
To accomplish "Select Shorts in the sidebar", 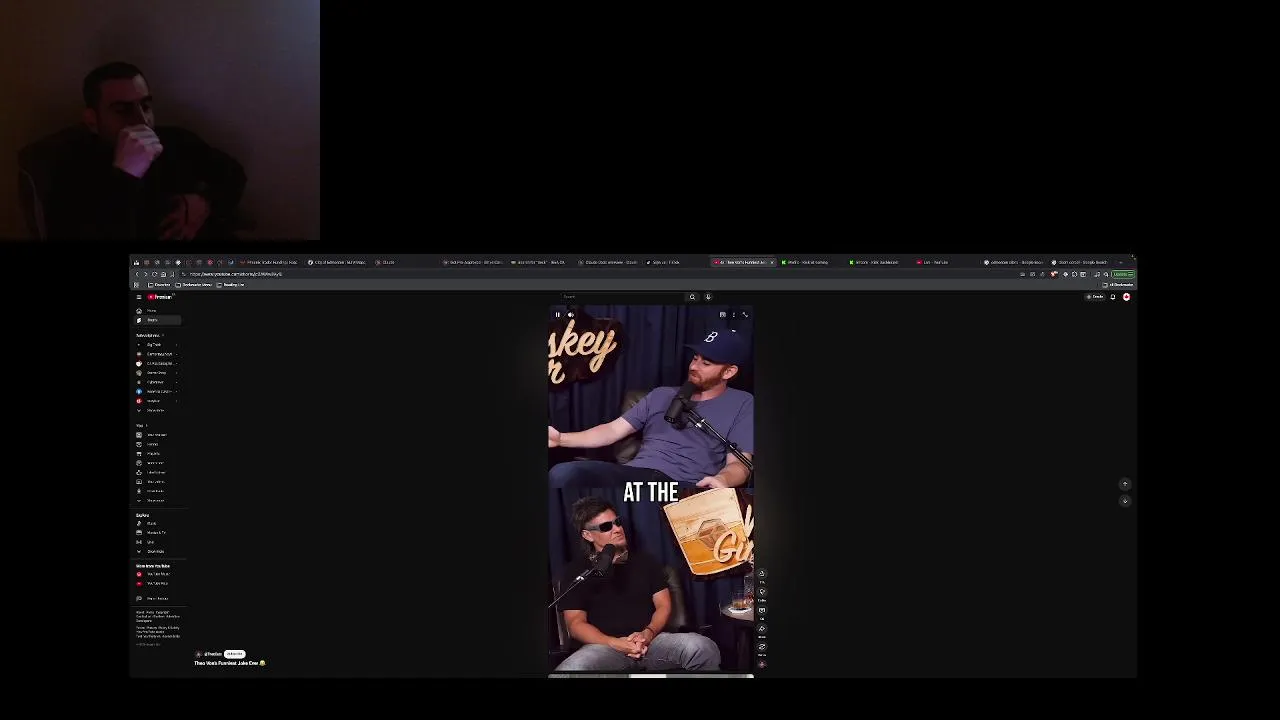I will [157, 320].
